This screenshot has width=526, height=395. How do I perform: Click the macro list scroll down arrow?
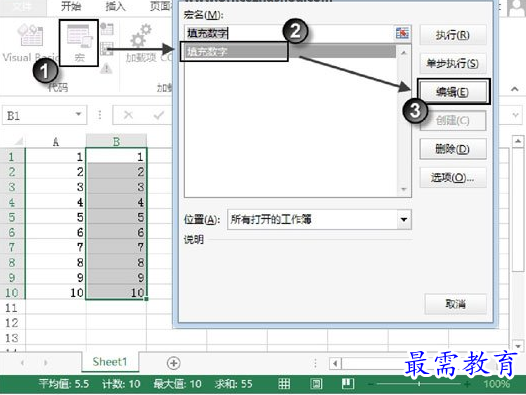[x=404, y=189]
